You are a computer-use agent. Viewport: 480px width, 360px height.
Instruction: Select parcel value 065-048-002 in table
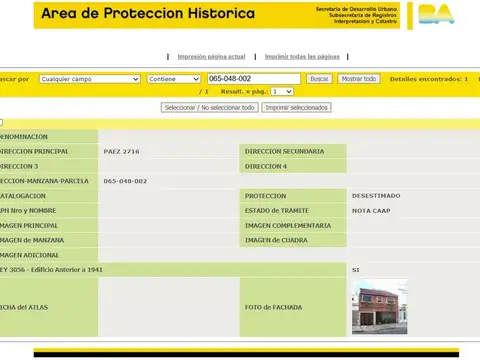pos(125,181)
